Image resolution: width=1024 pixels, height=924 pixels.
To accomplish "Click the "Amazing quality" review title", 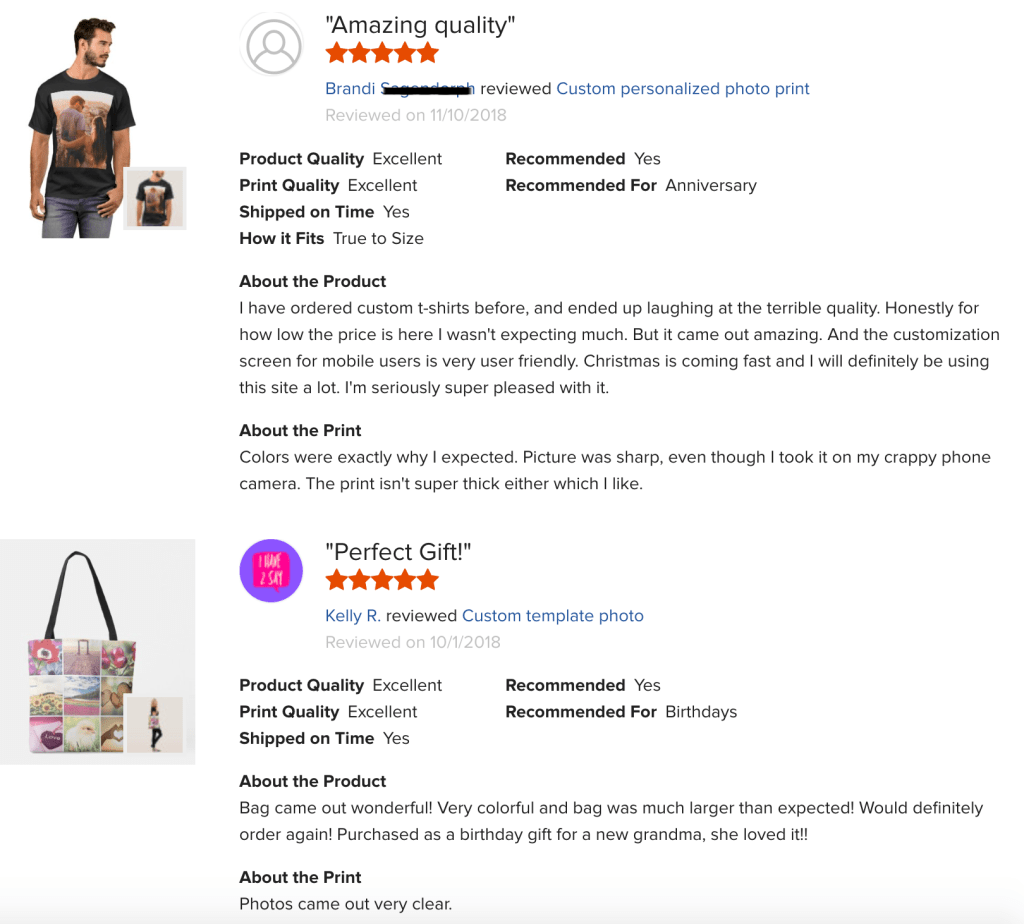I will click(x=420, y=25).
